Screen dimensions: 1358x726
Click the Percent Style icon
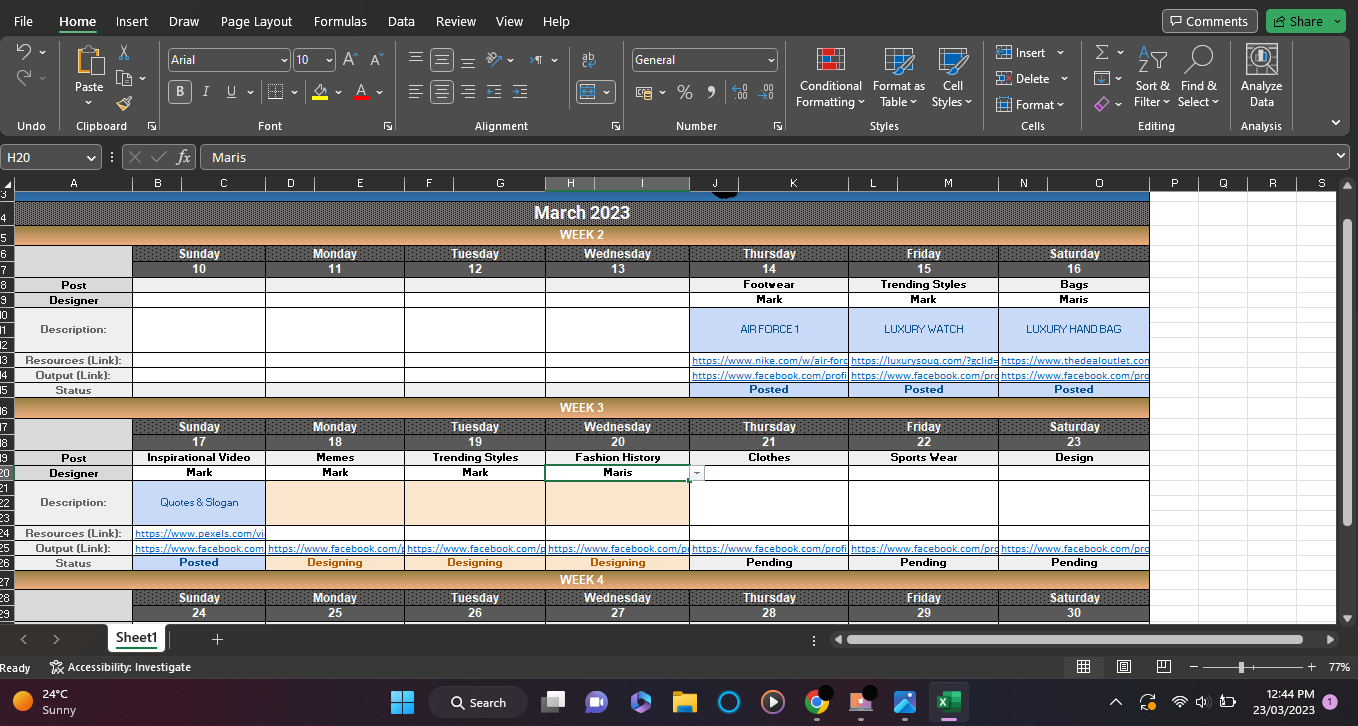tap(685, 92)
